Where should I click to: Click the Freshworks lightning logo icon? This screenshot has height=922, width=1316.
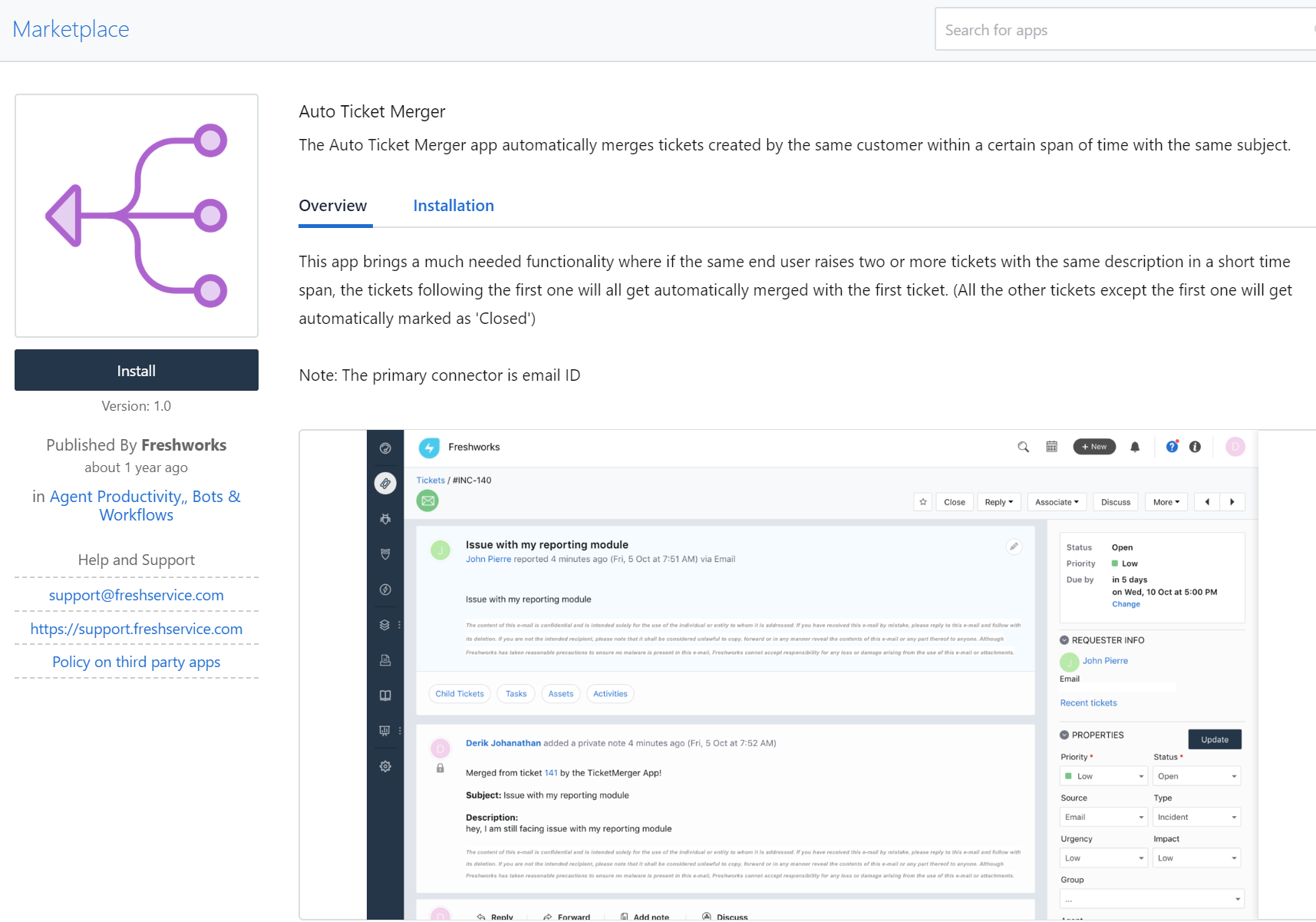pyautogui.click(x=429, y=448)
